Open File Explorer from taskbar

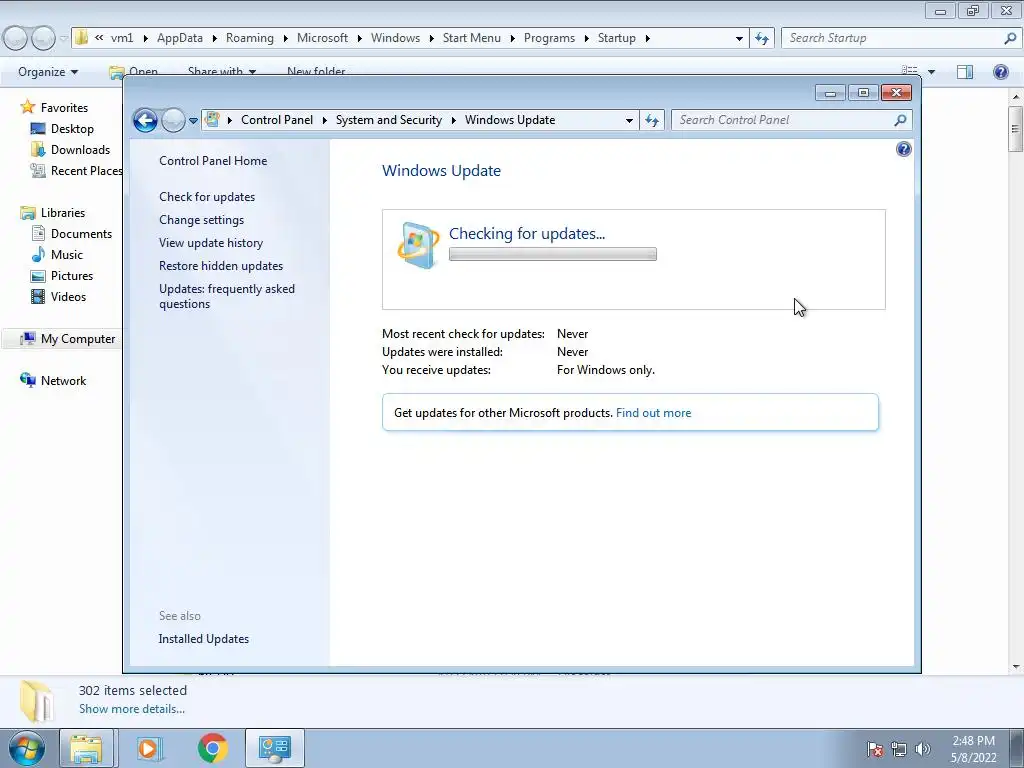pyautogui.click(x=87, y=748)
